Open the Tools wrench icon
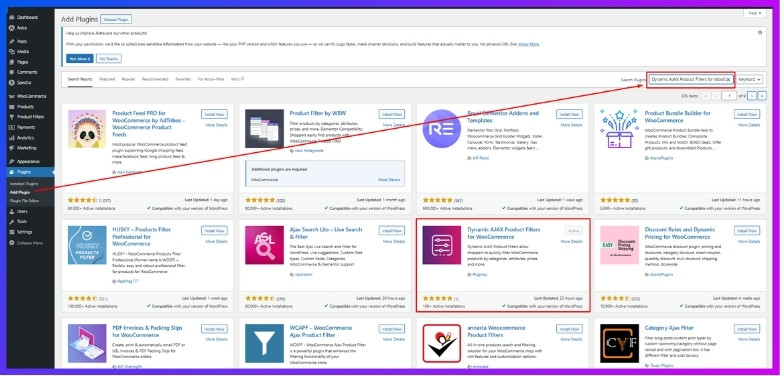The image size is (780, 376). click(11, 221)
